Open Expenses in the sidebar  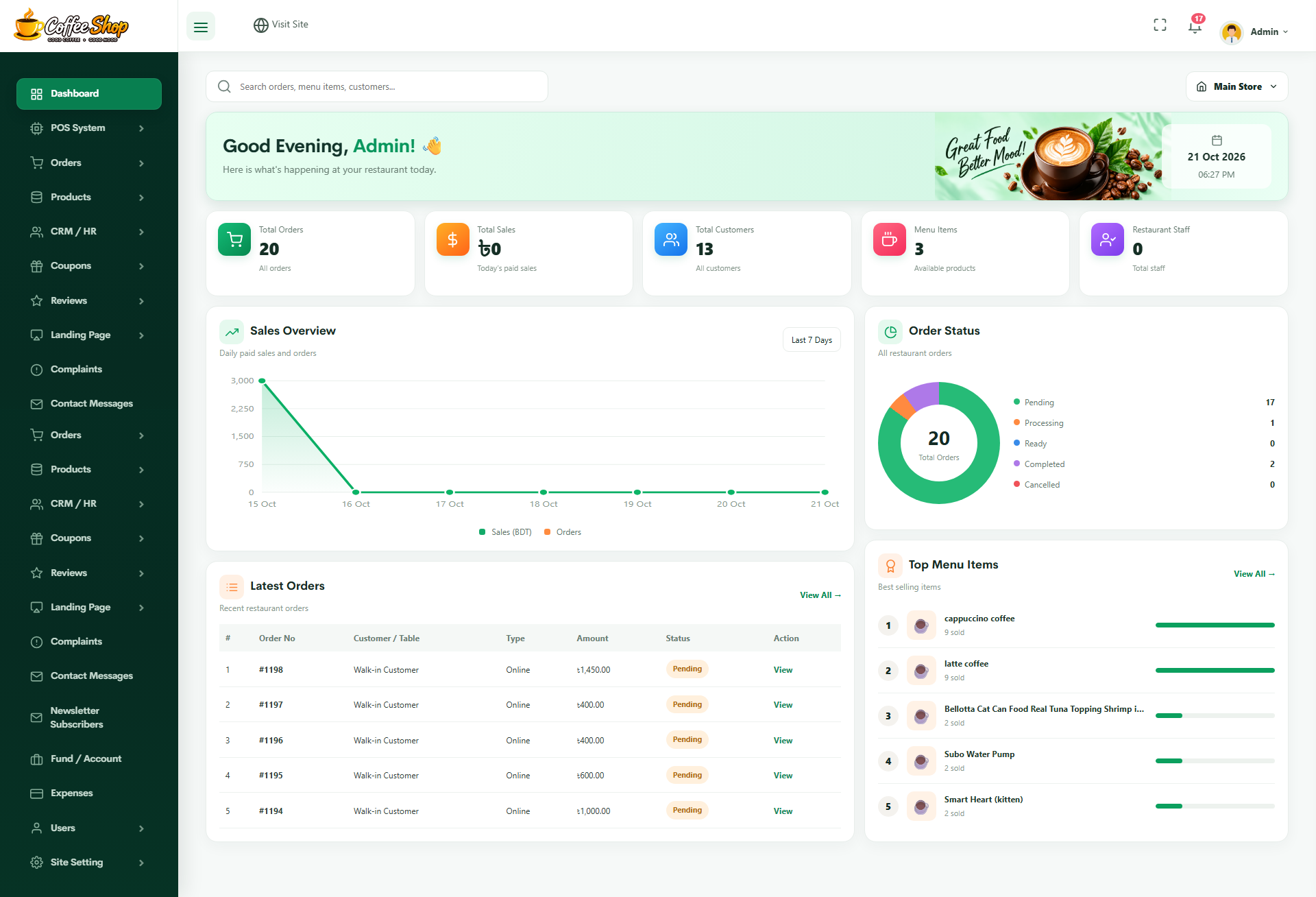click(x=88, y=793)
